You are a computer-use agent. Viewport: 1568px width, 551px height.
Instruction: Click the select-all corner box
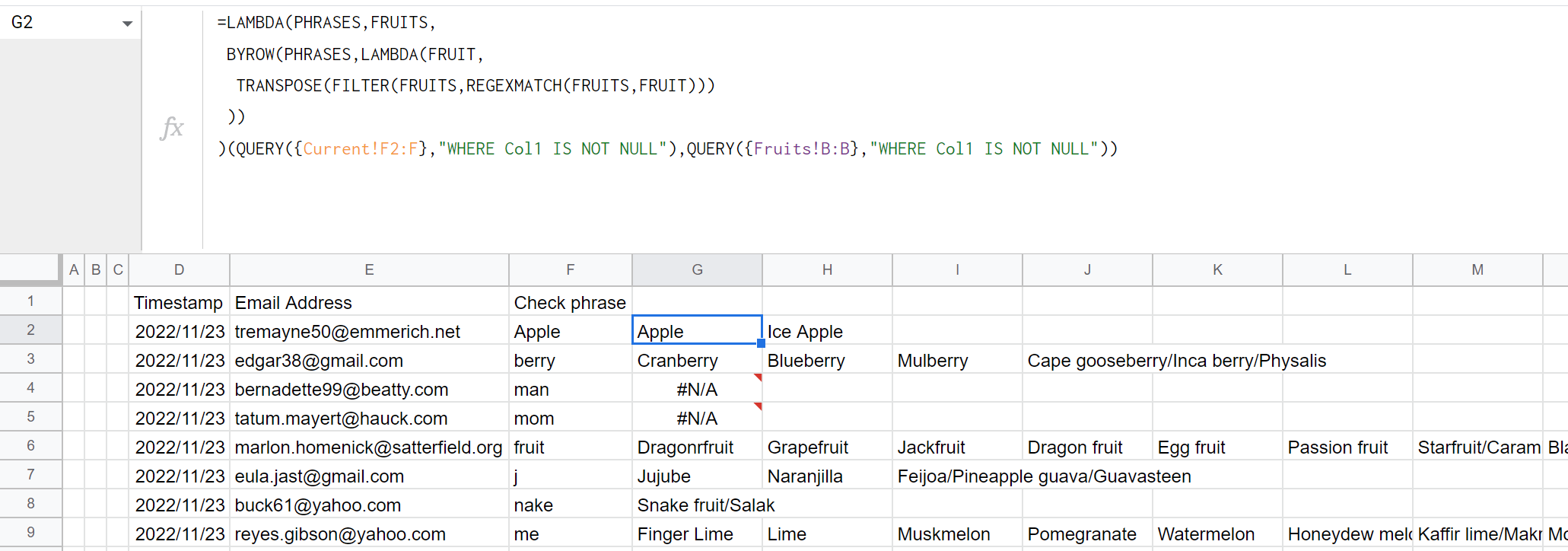(30, 269)
